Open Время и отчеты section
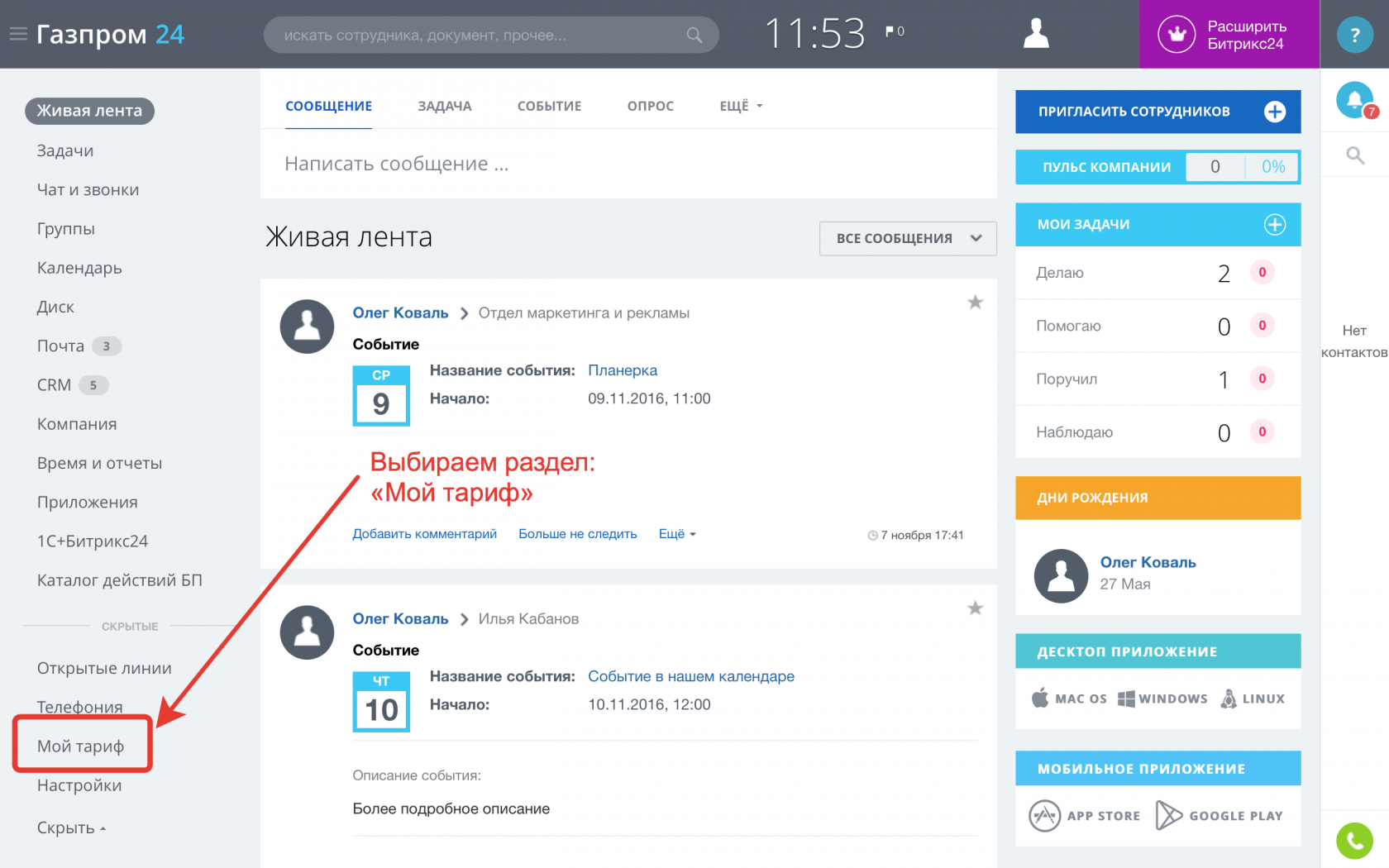 [x=99, y=463]
